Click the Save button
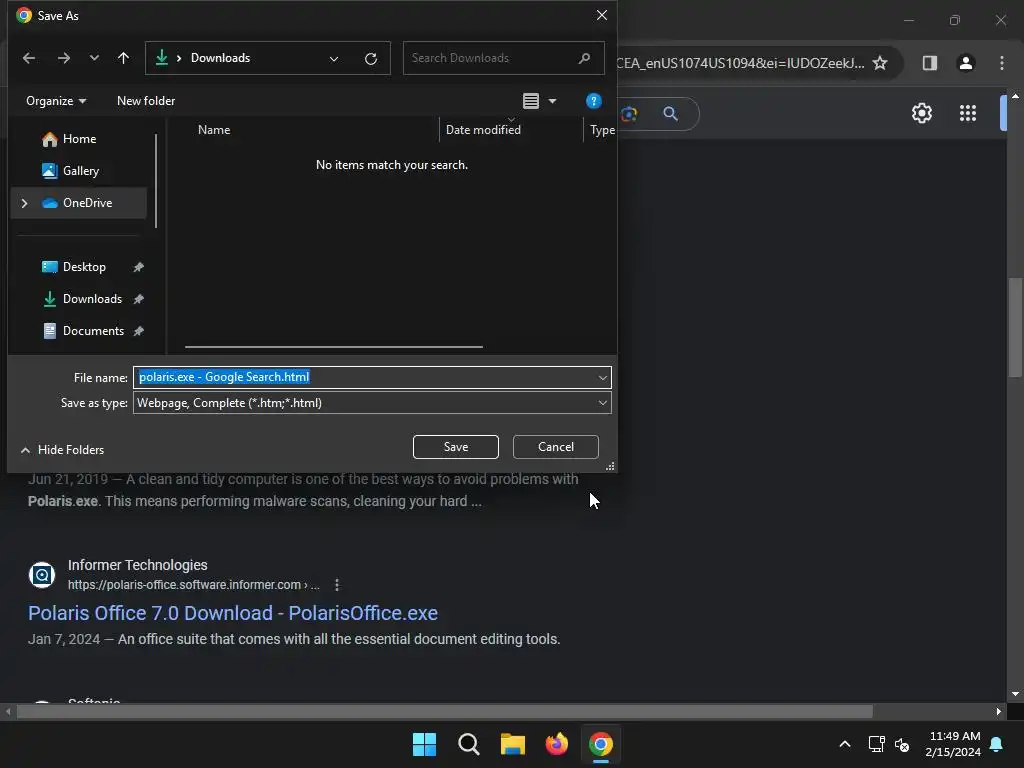The width and height of the screenshot is (1024, 768). (x=456, y=447)
